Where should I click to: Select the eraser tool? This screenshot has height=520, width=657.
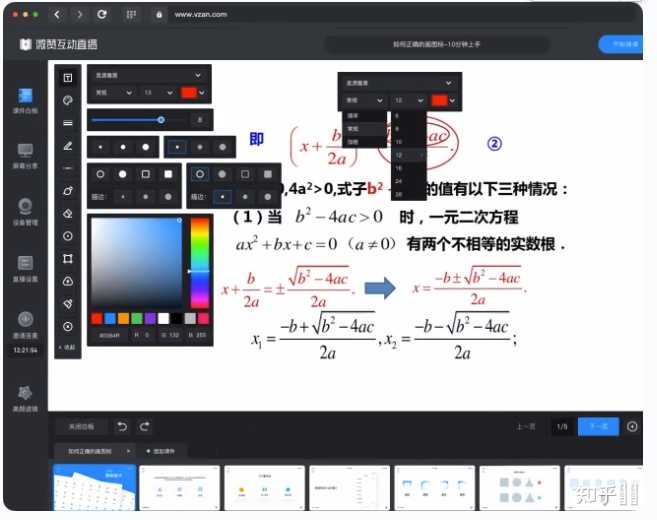tap(67, 214)
